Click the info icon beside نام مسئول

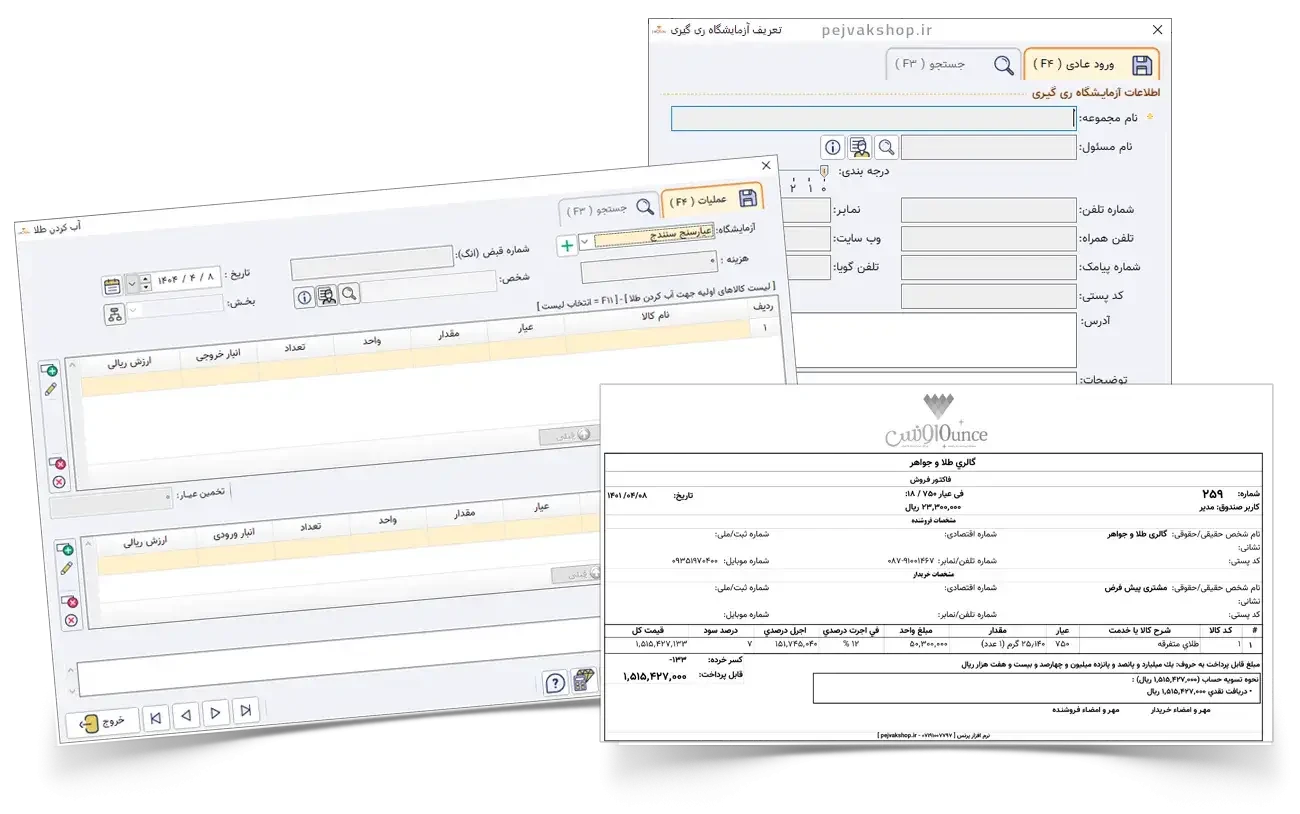pos(834,148)
